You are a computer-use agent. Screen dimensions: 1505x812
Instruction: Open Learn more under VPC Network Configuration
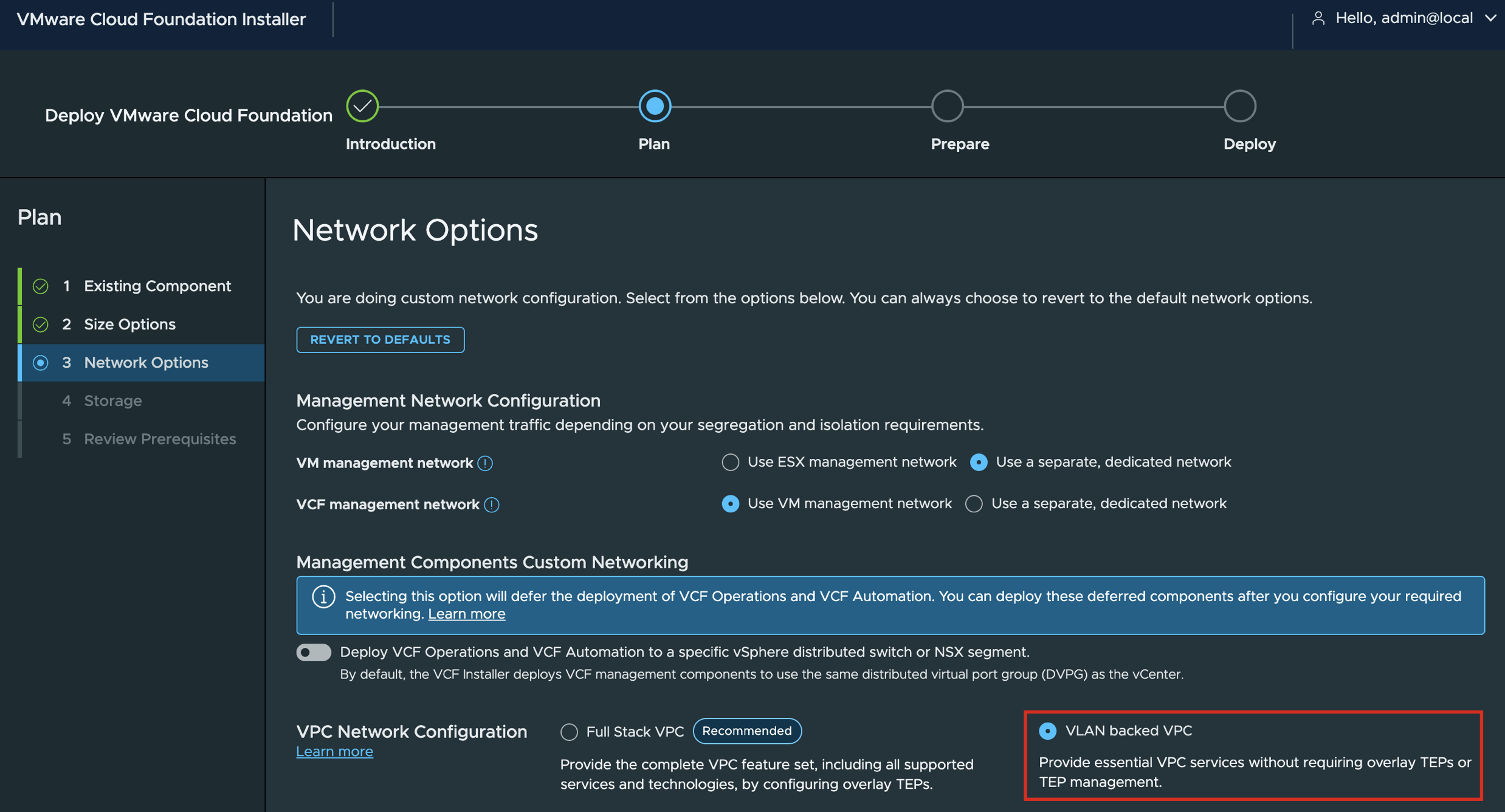coord(335,752)
